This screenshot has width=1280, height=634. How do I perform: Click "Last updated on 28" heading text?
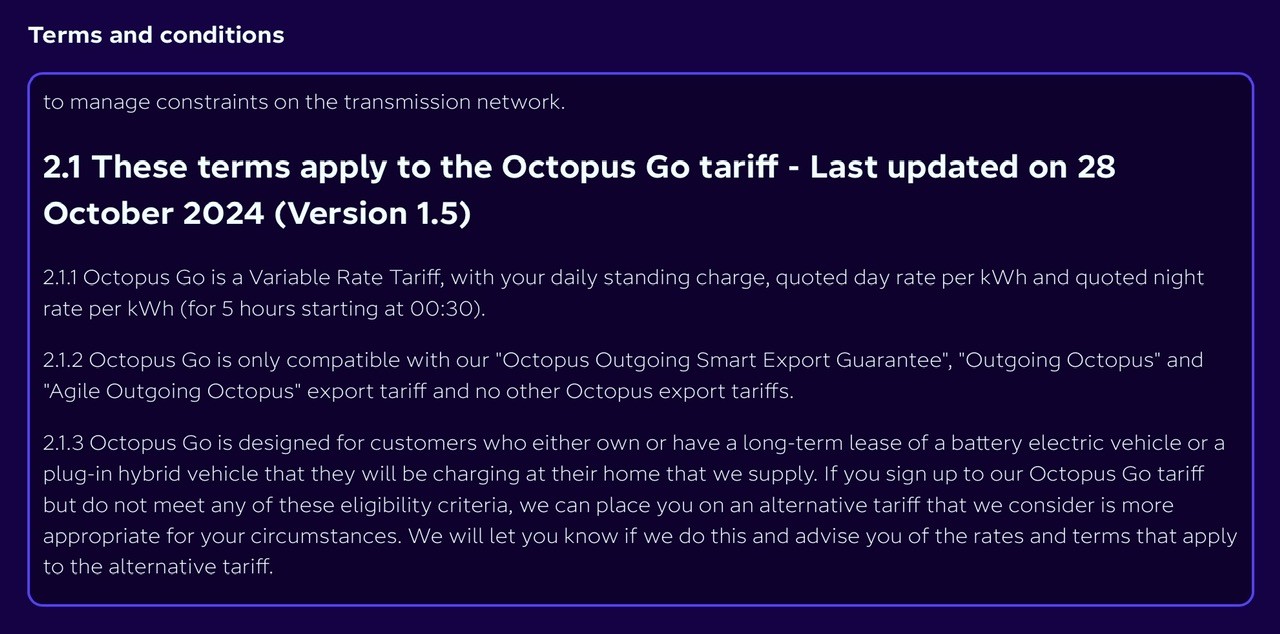[962, 166]
